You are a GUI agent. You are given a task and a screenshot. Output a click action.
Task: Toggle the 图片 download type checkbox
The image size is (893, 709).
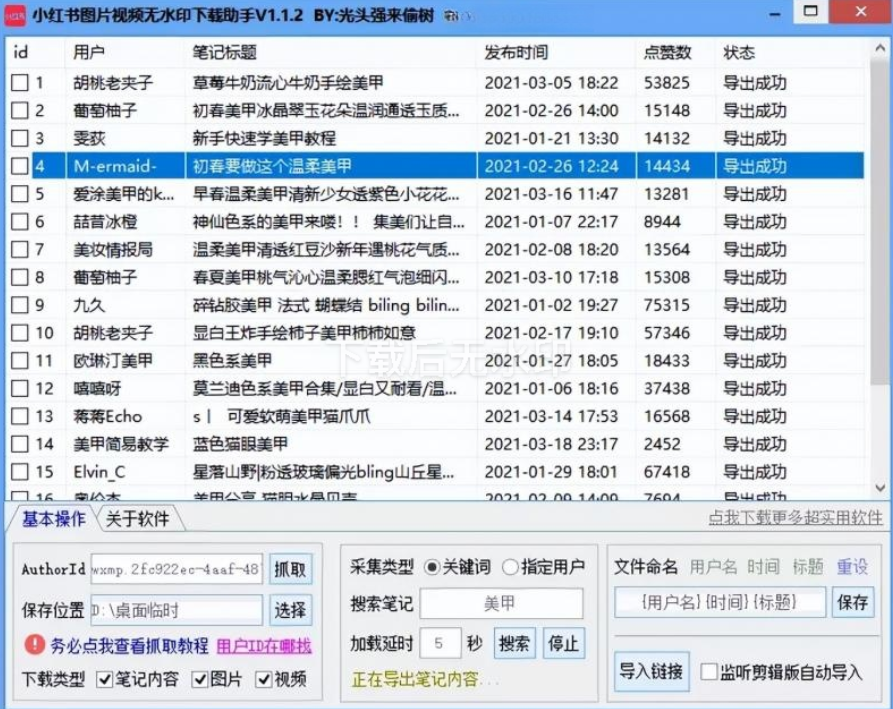199,679
